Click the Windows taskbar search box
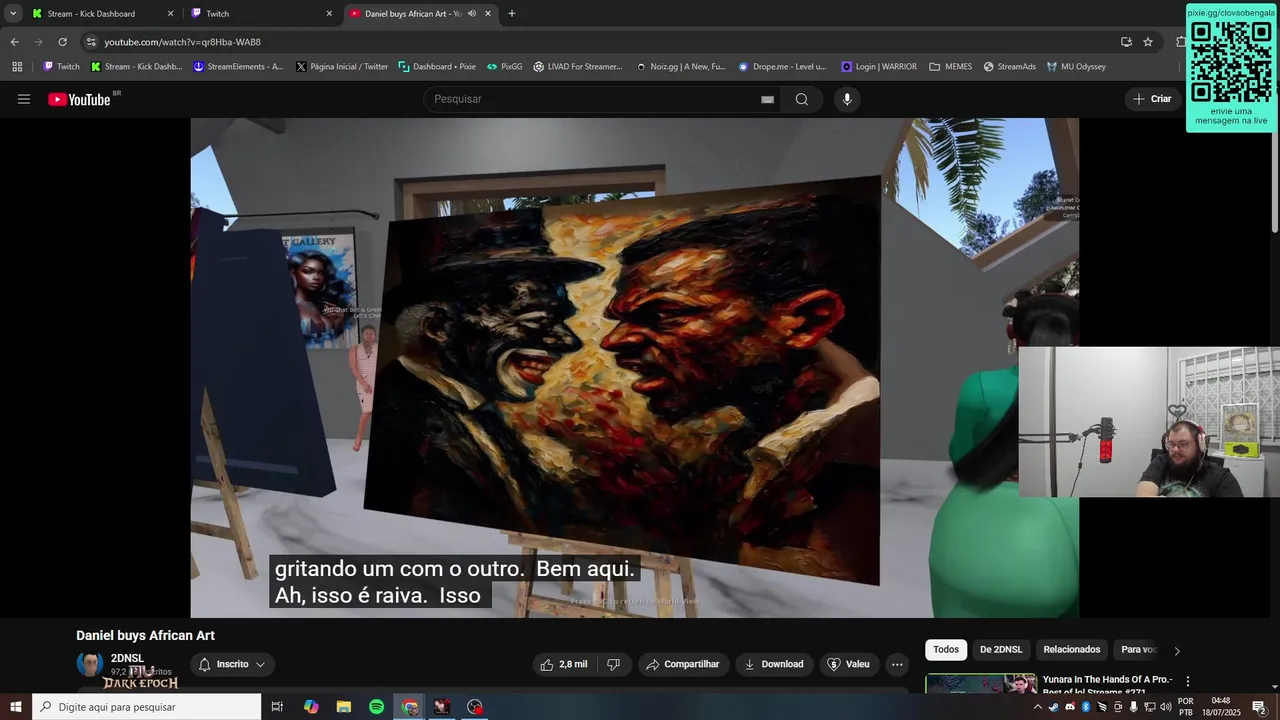The image size is (1280, 720). tap(146, 707)
